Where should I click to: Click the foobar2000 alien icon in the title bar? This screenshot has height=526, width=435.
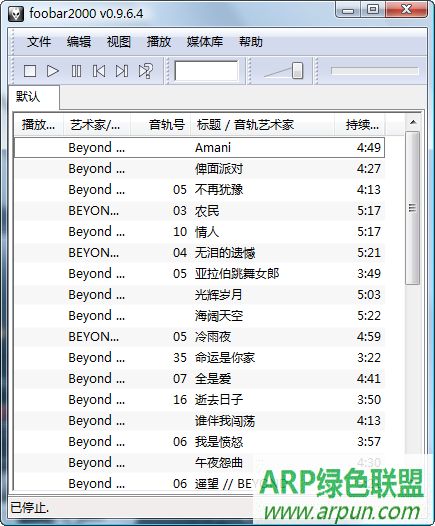click(16, 14)
